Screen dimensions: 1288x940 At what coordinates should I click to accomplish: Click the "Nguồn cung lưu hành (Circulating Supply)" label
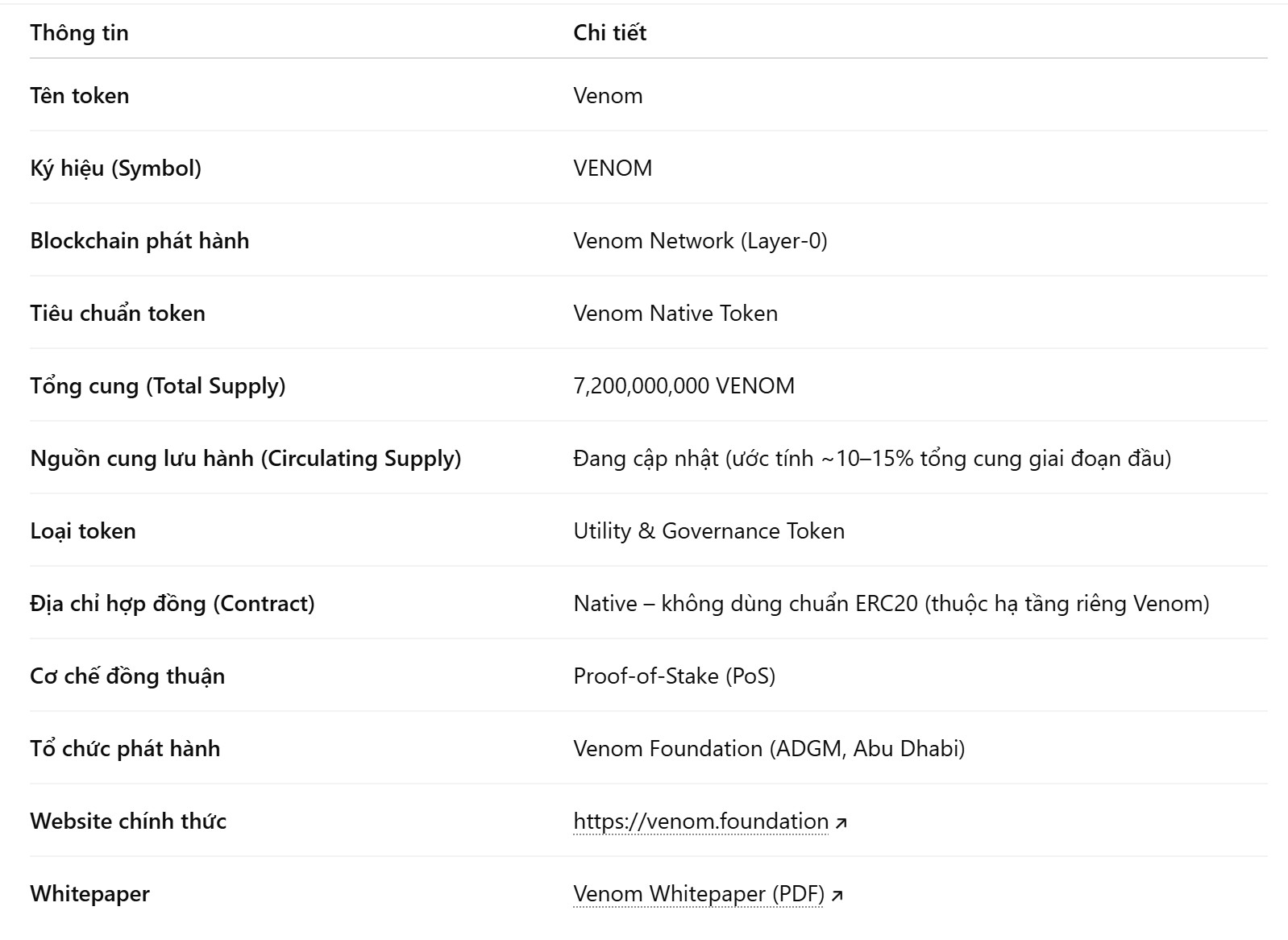(245, 458)
